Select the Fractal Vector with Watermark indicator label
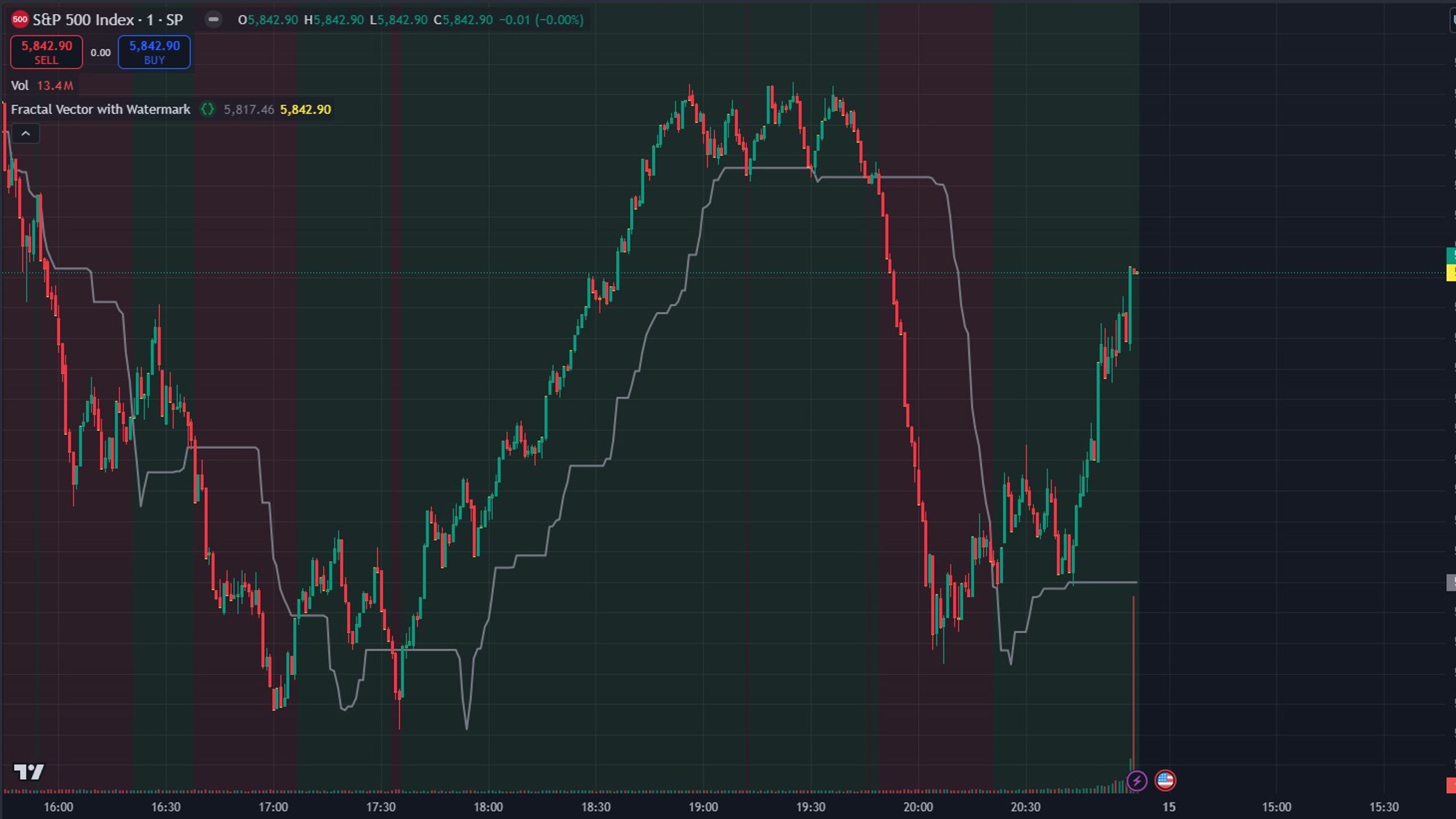The width and height of the screenshot is (1456, 819). click(101, 109)
